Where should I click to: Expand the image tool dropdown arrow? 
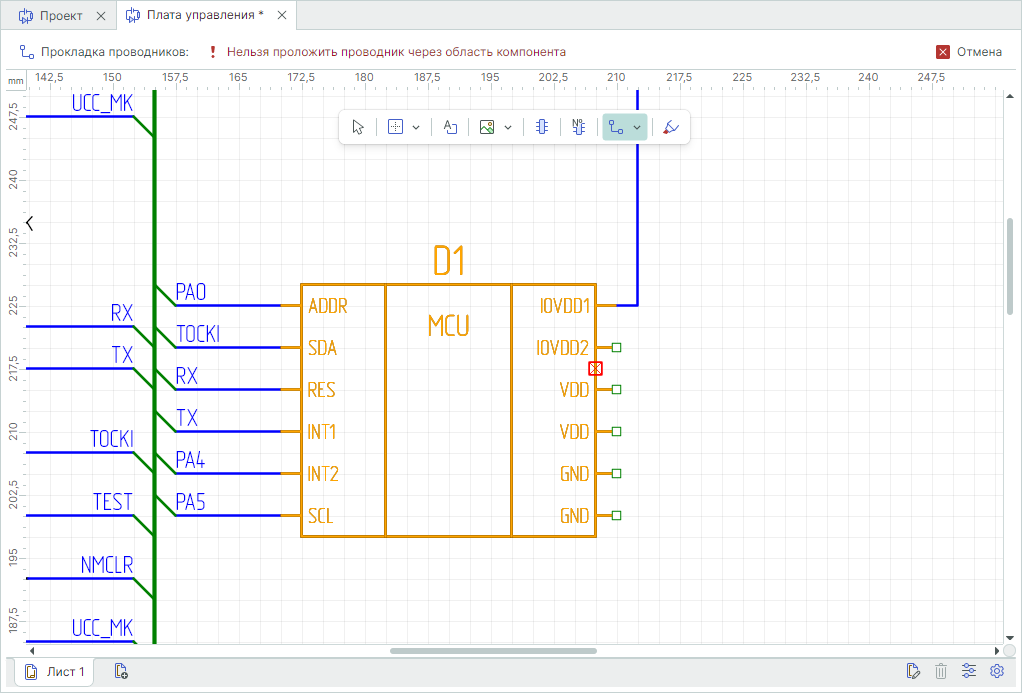[508, 127]
